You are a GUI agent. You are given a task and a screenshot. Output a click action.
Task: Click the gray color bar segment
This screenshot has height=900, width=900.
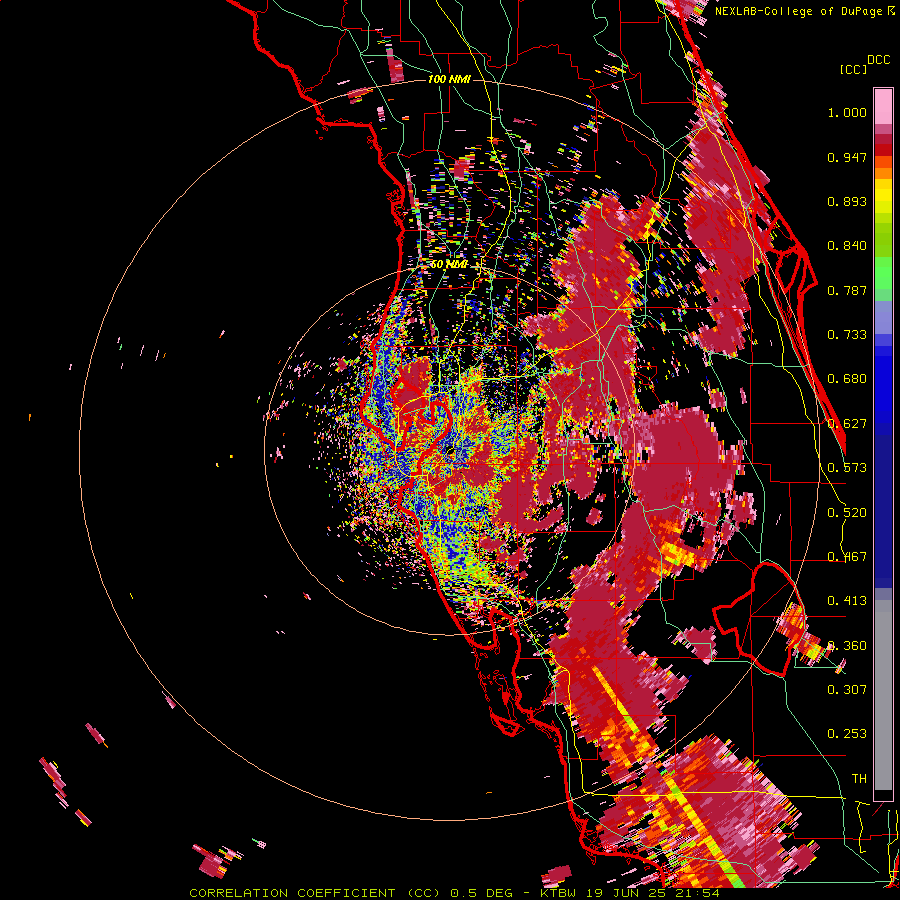883,695
